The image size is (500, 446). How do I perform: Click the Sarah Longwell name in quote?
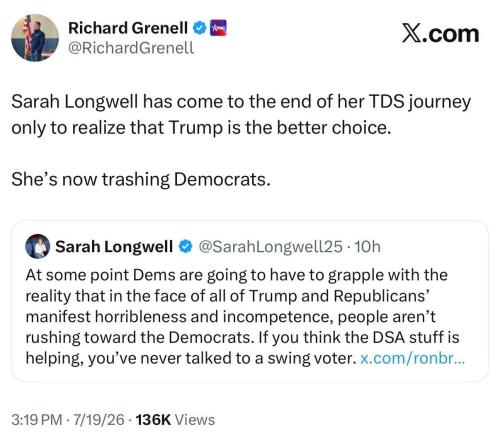114,247
